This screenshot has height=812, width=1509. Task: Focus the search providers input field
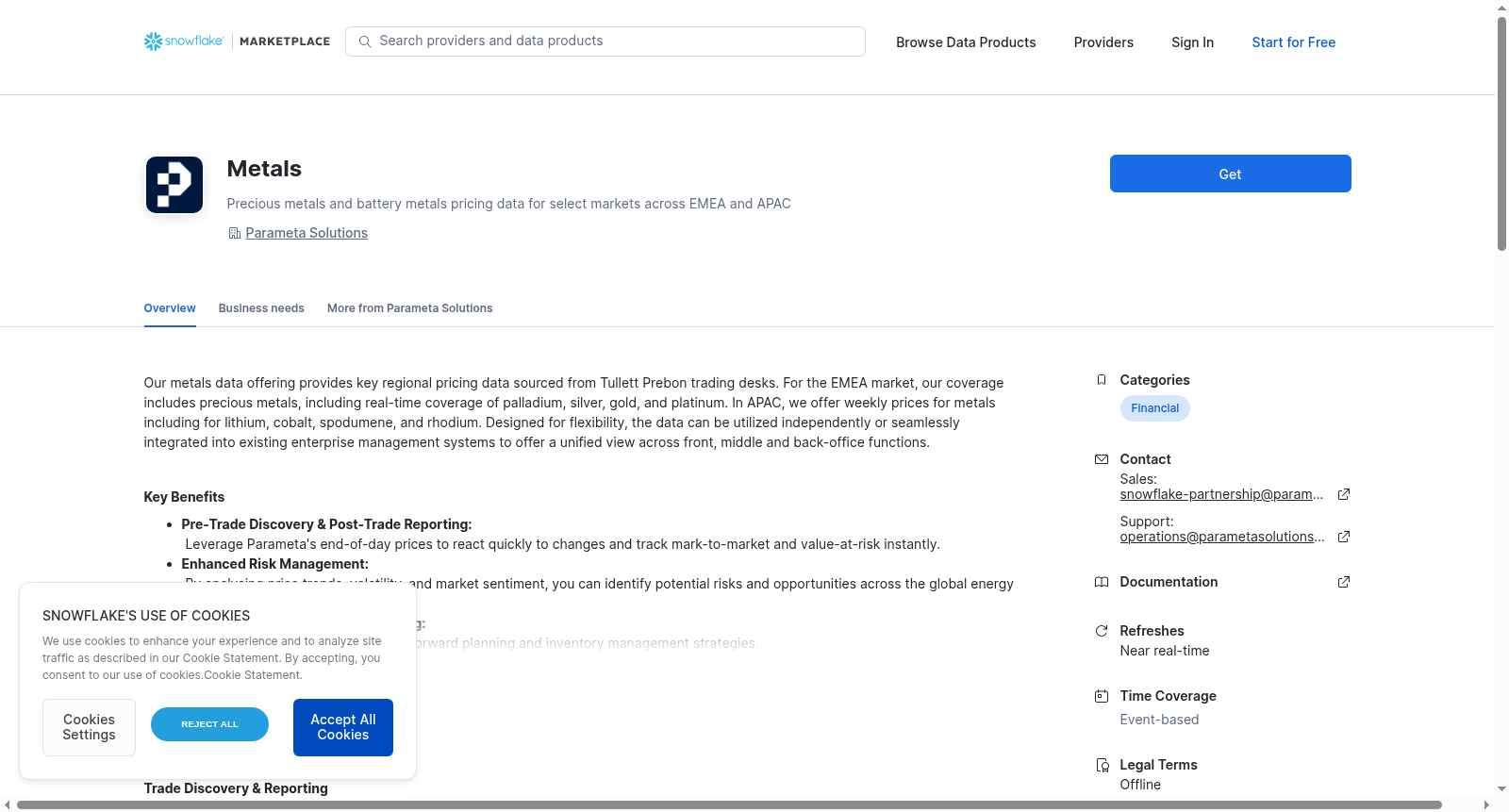605,41
